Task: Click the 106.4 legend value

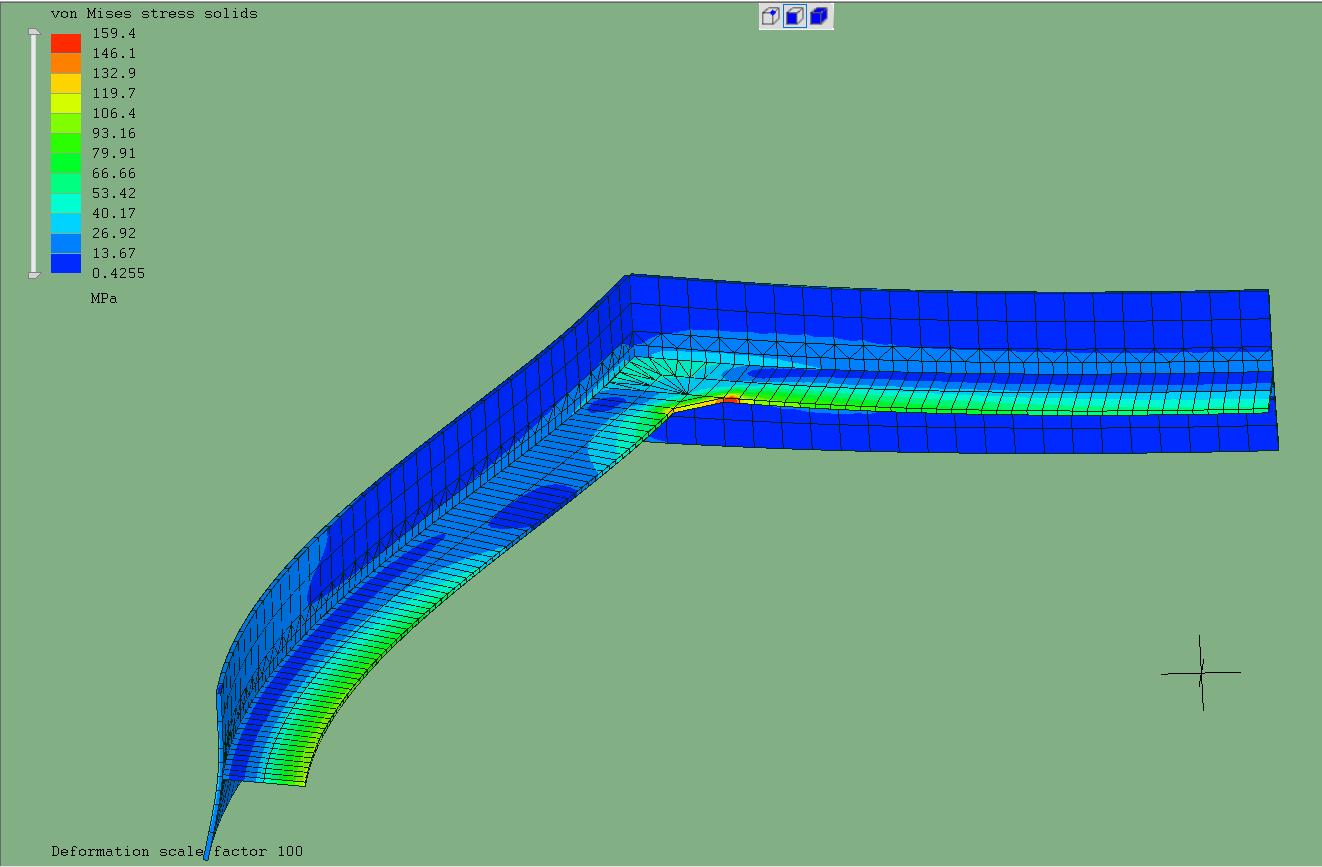Action: [113, 113]
